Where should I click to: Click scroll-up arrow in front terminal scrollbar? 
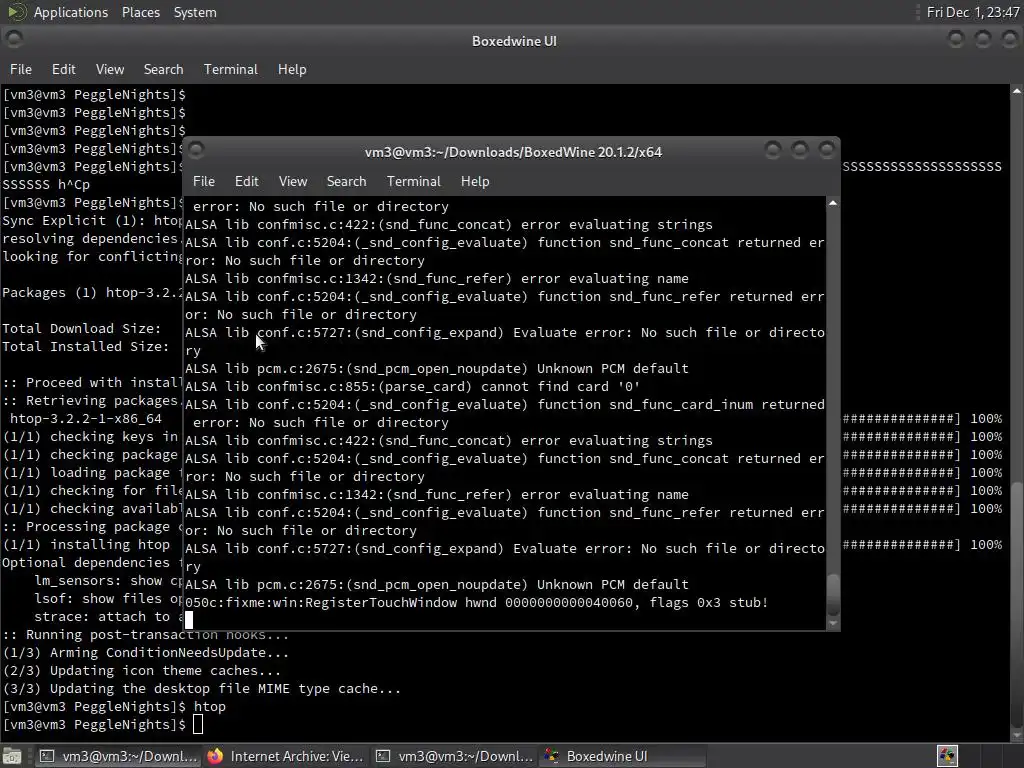(833, 203)
